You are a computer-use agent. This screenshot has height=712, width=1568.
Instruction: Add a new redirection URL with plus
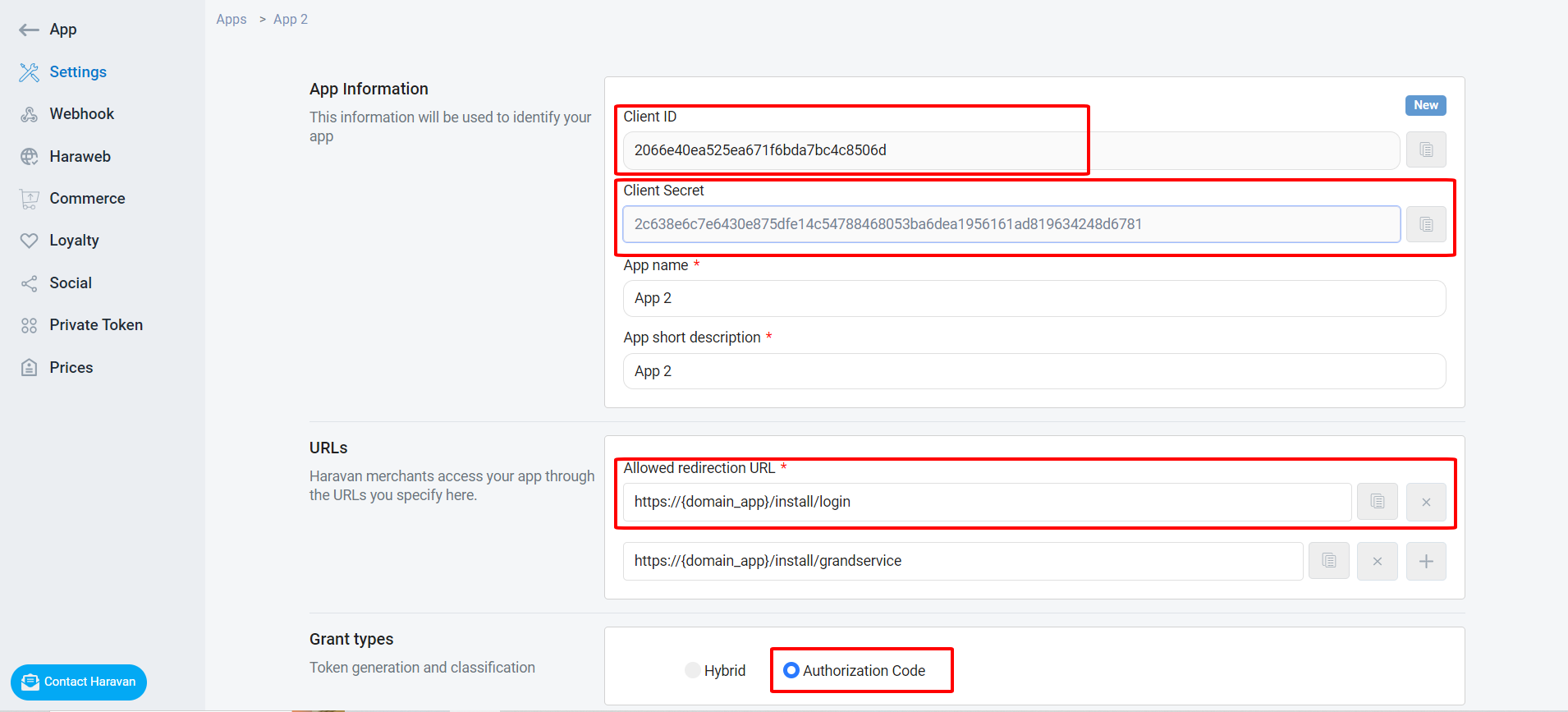pos(1426,561)
